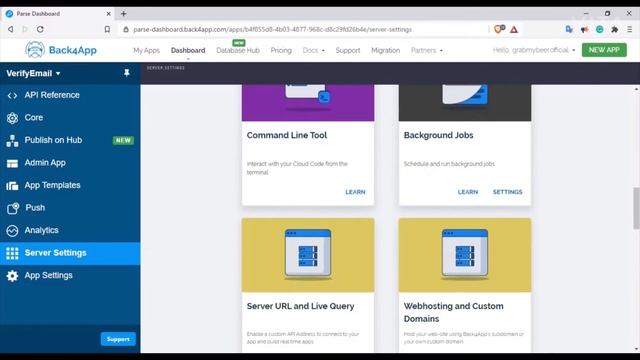Click the page vertical scrollbar thumb
640x360 pixels.
point(636,208)
